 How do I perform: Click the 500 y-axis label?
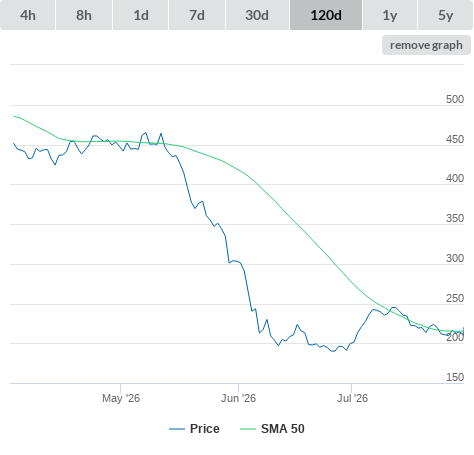click(455, 99)
